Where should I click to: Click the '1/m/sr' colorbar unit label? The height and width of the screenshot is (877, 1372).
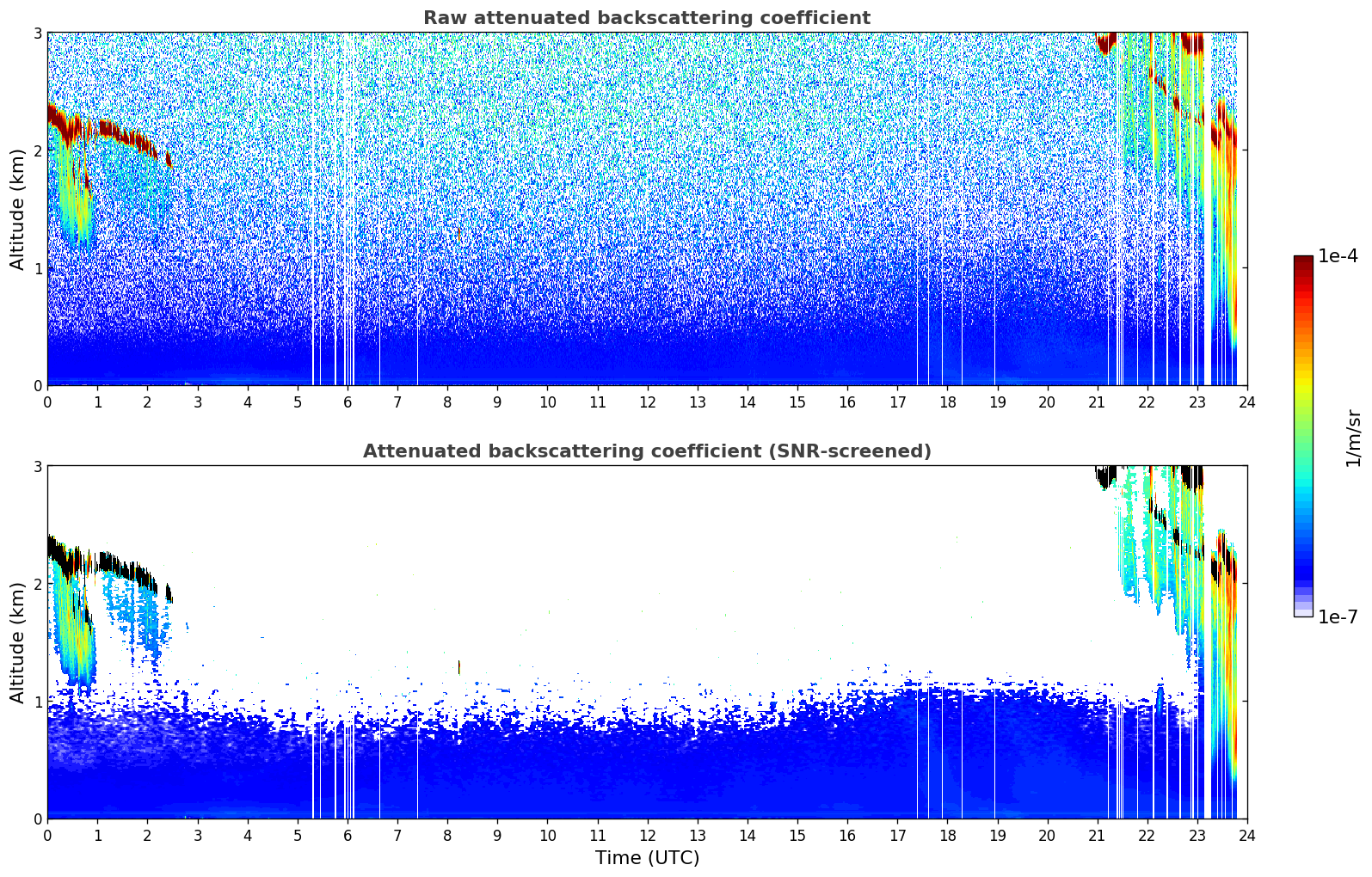pyautogui.click(x=1354, y=438)
